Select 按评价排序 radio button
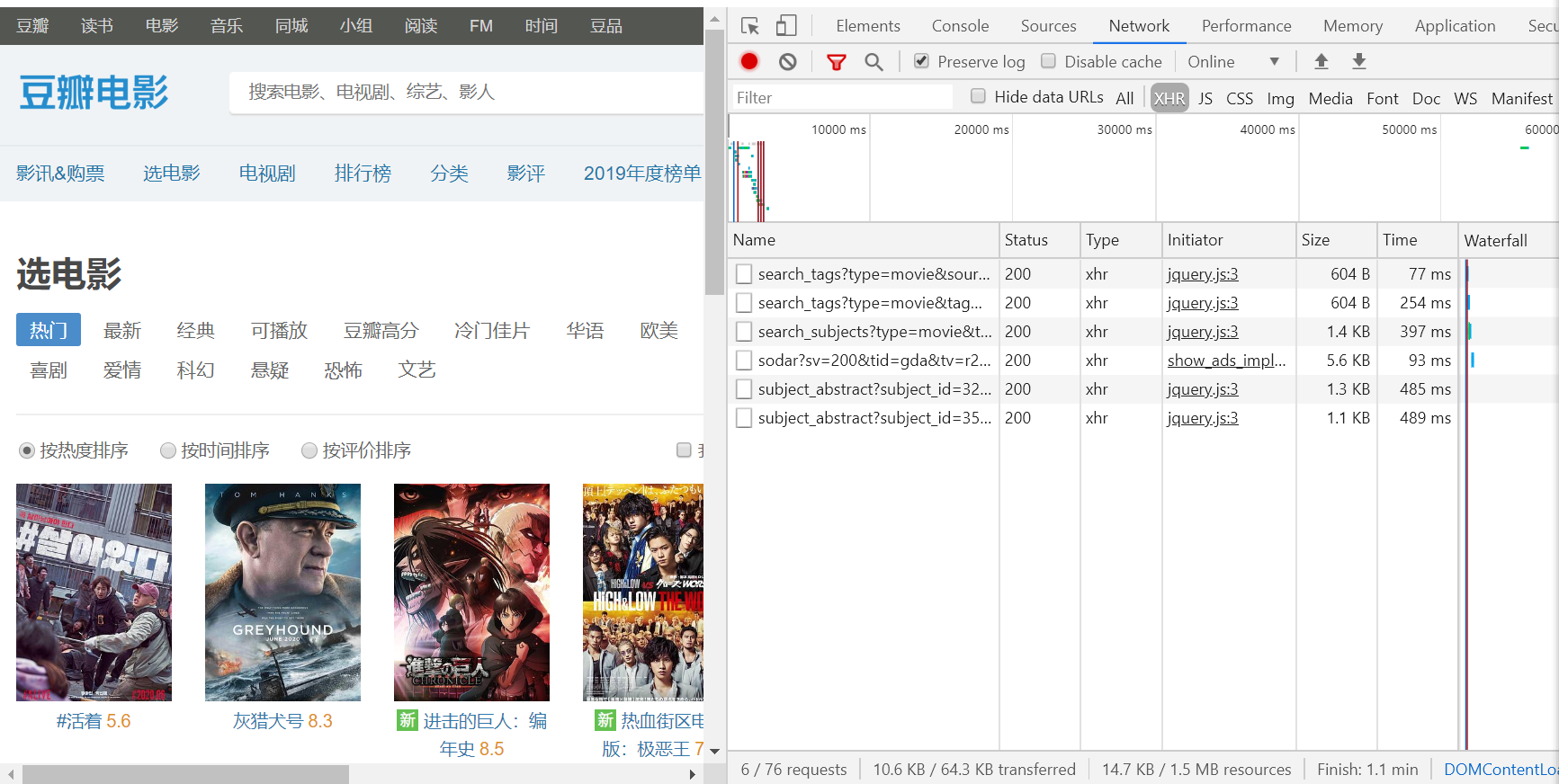 coord(309,450)
